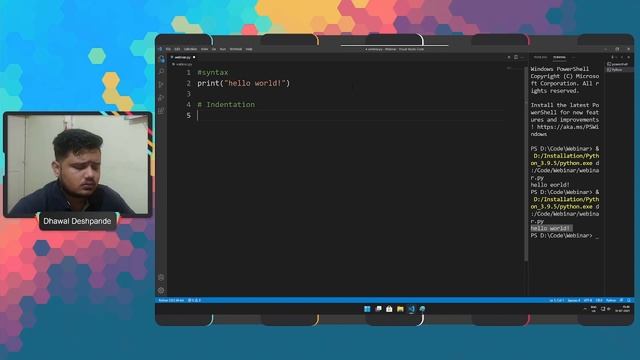
Task: Open the Help menu
Action: point(249,49)
